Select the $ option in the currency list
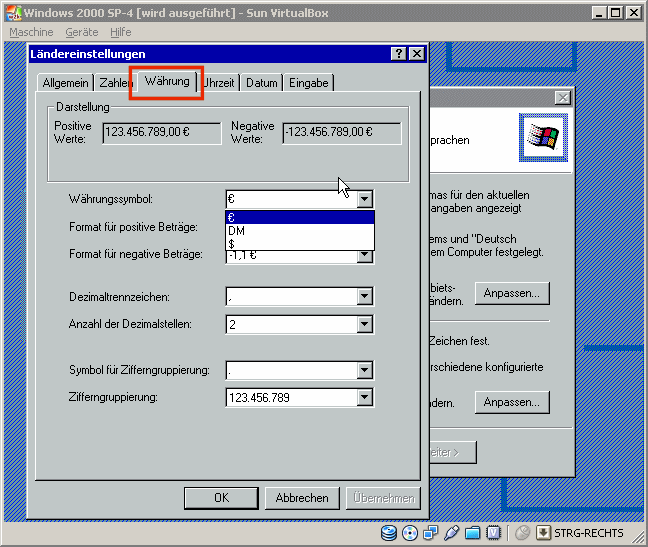 click(x=300, y=243)
